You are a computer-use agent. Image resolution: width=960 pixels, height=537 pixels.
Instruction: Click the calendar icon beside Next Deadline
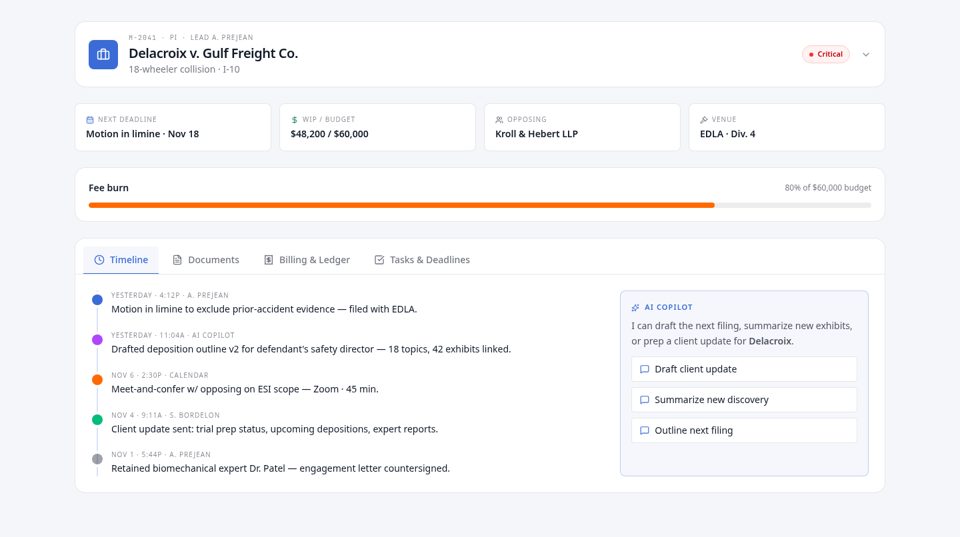(90, 120)
